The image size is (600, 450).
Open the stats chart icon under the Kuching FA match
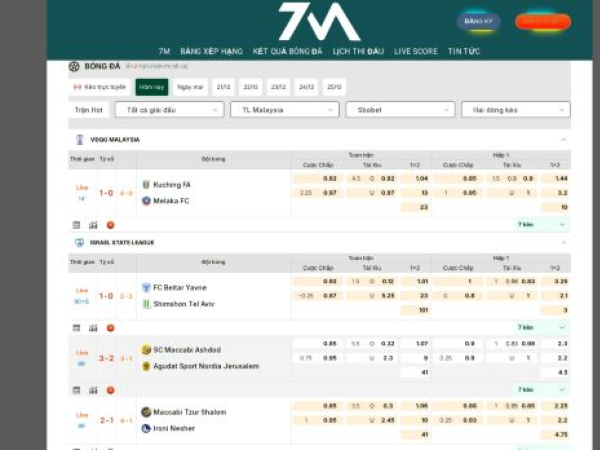(x=93, y=225)
